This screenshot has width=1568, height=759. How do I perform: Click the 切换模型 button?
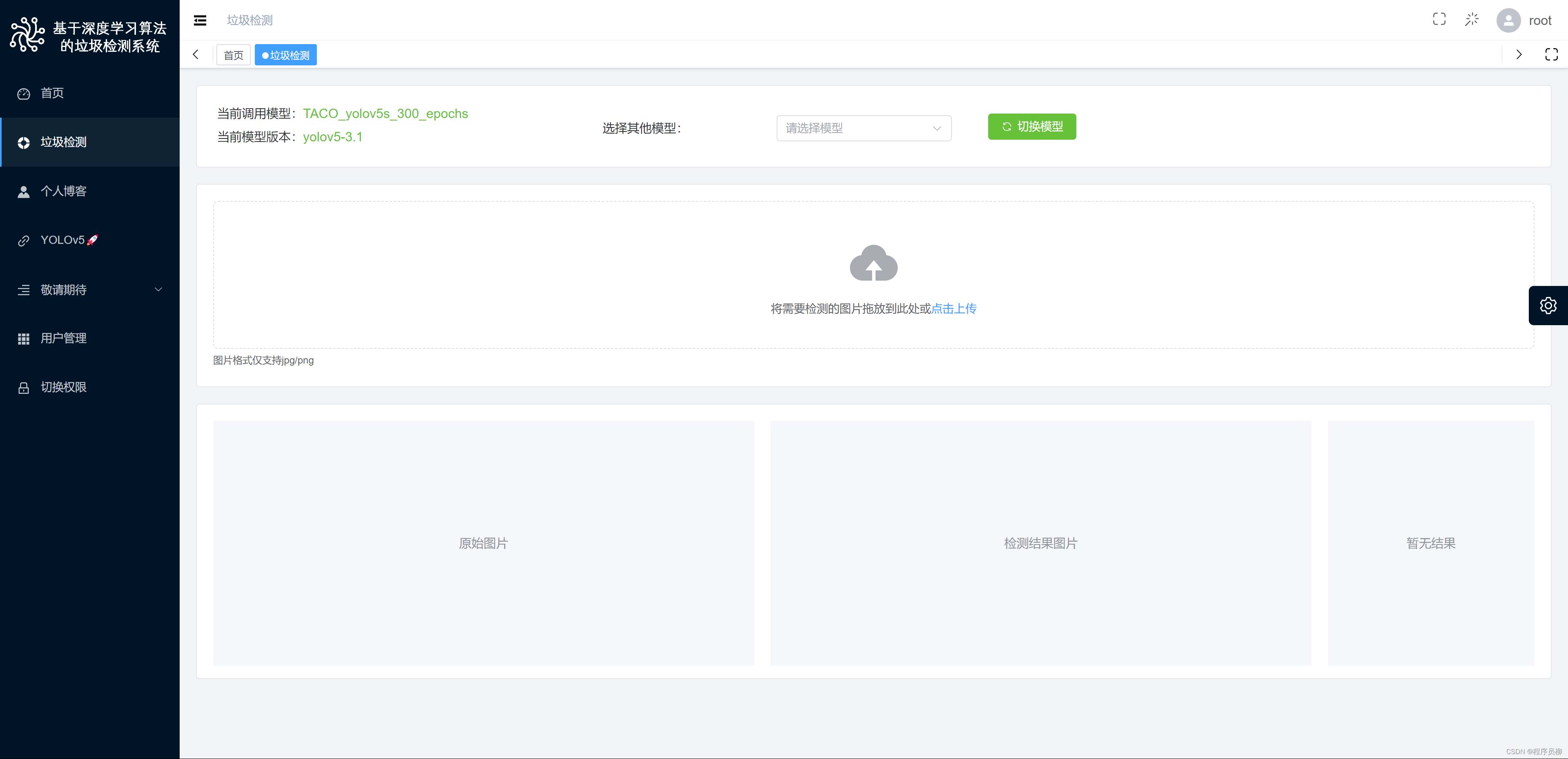tap(1032, 127)
